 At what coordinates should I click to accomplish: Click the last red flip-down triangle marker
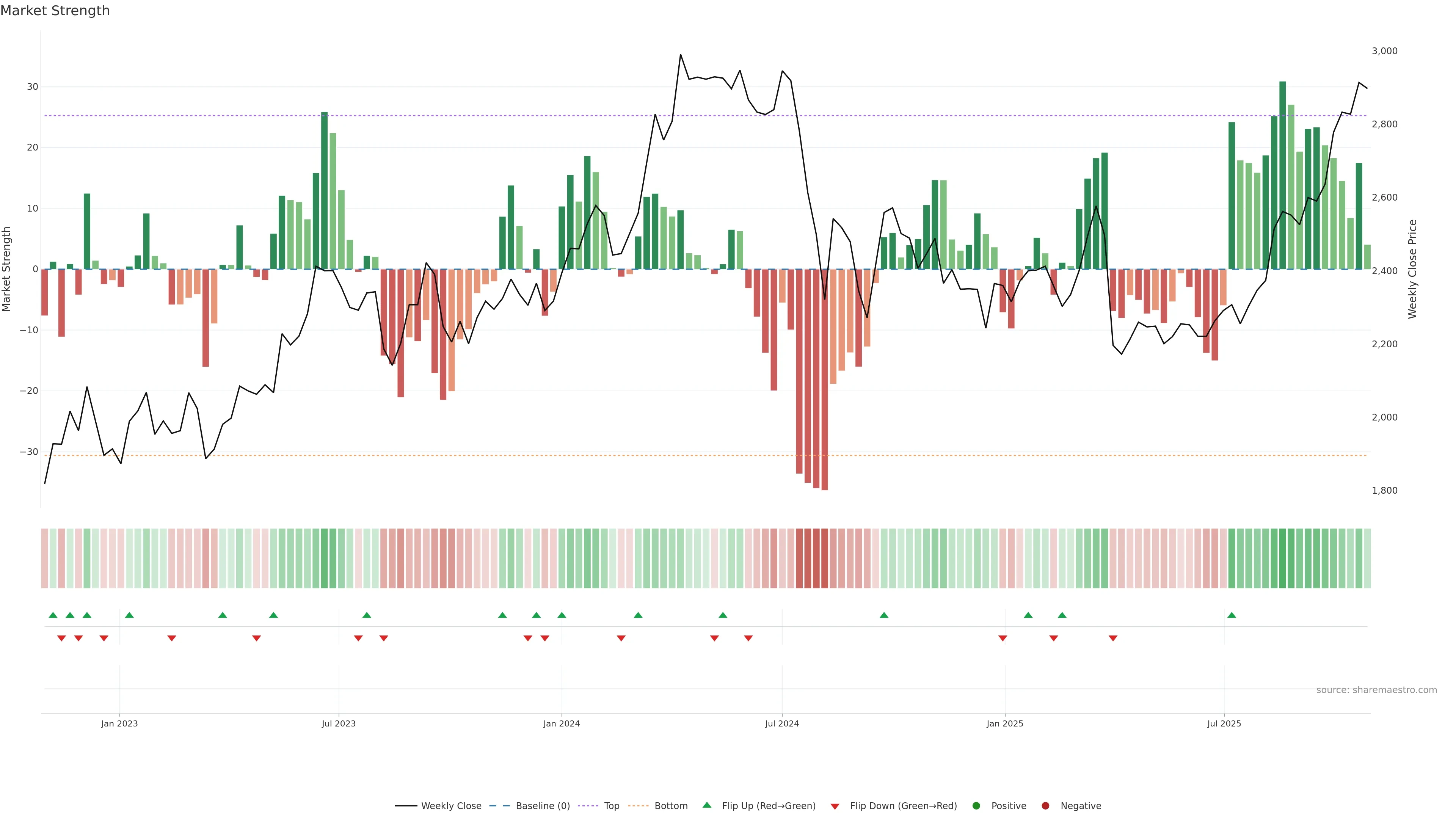click(1113, 638)
